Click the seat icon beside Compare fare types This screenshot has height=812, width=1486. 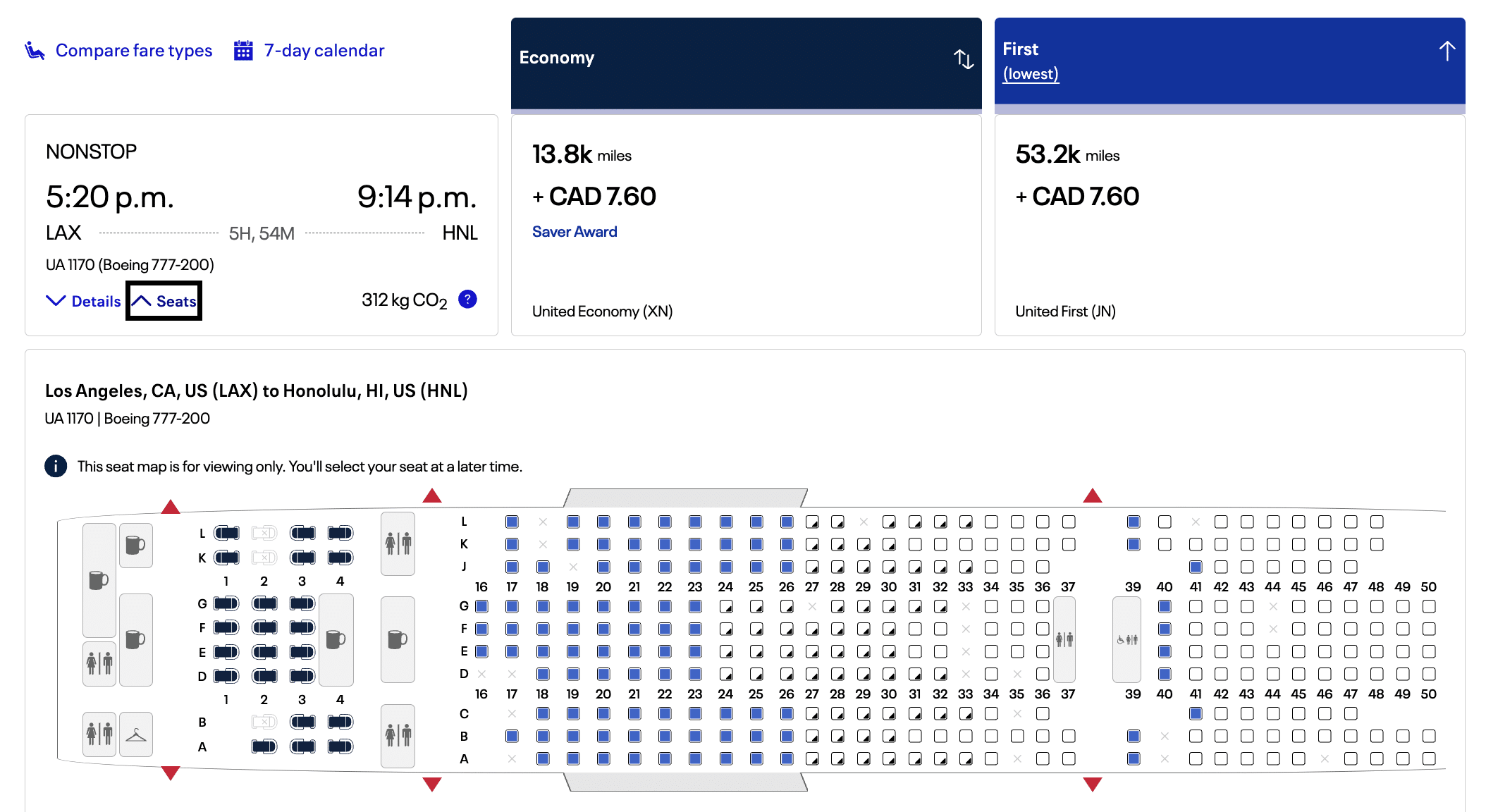point(35,51)
